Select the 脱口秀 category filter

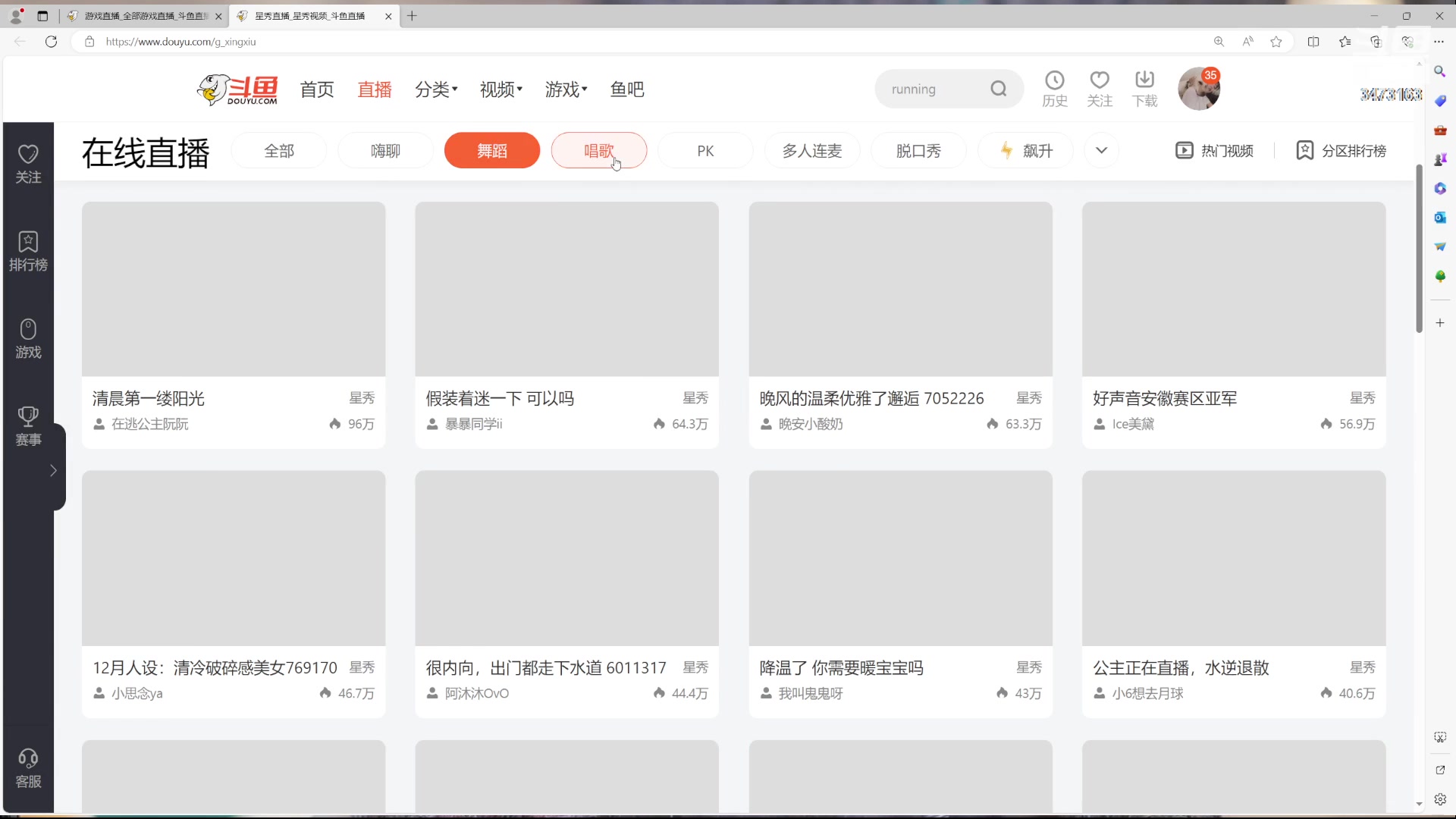point(918,150)
